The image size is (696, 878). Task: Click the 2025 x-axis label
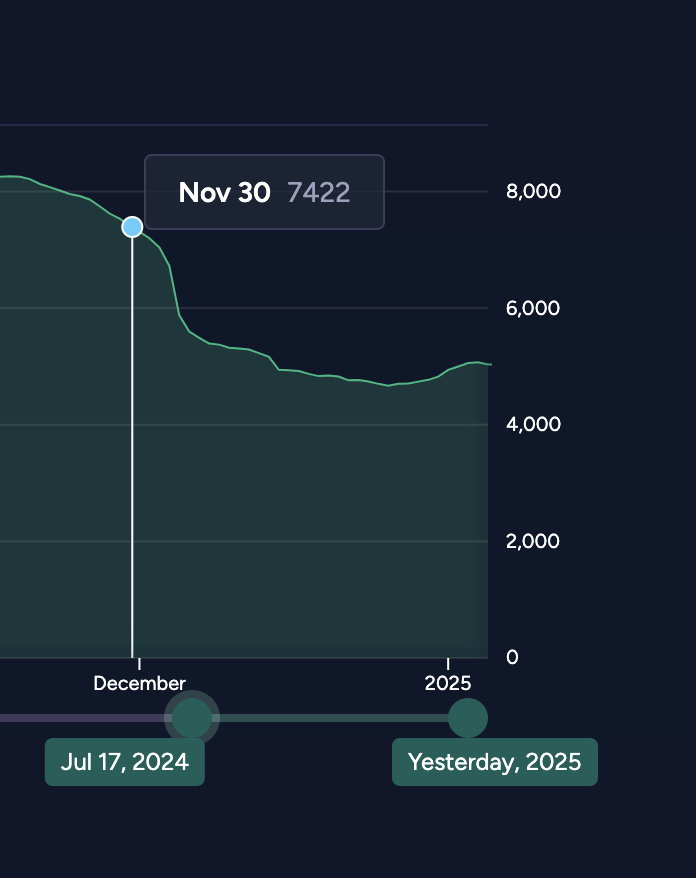[x=448, y=684]
